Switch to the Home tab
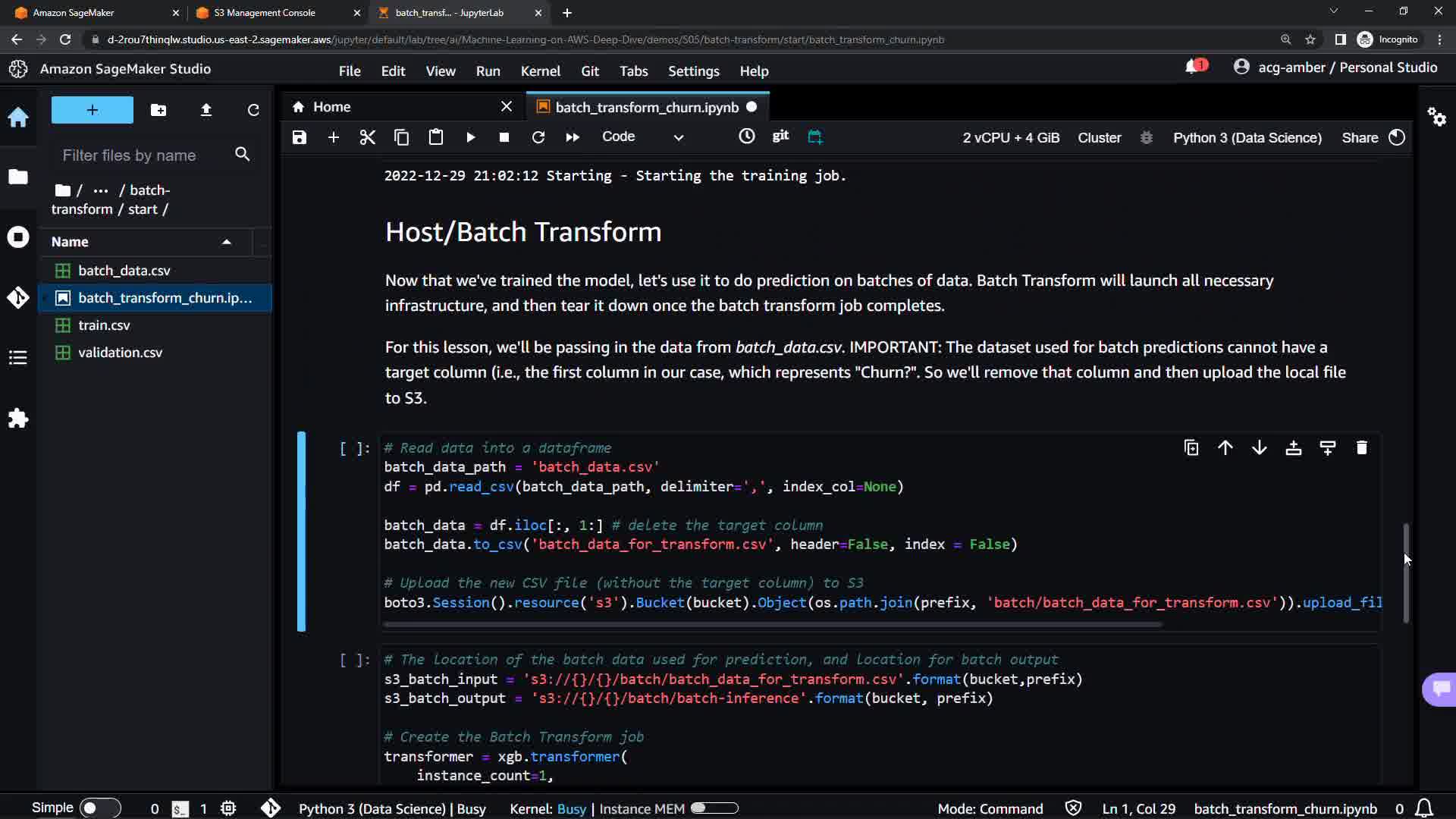Viewport: 1456px width, 819px height. [331, 107]
